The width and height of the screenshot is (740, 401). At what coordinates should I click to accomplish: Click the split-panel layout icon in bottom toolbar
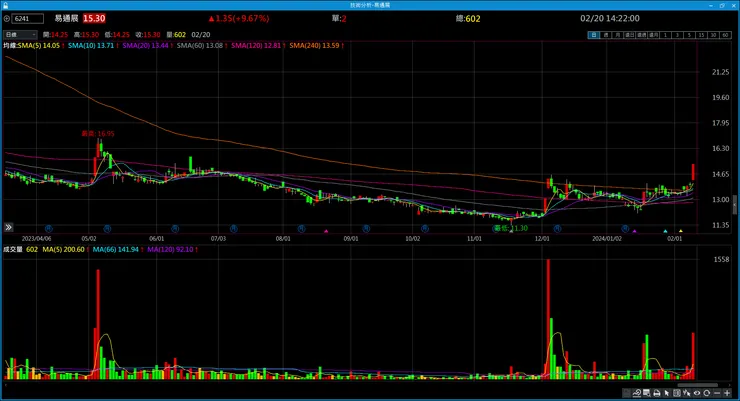point(677,393)
